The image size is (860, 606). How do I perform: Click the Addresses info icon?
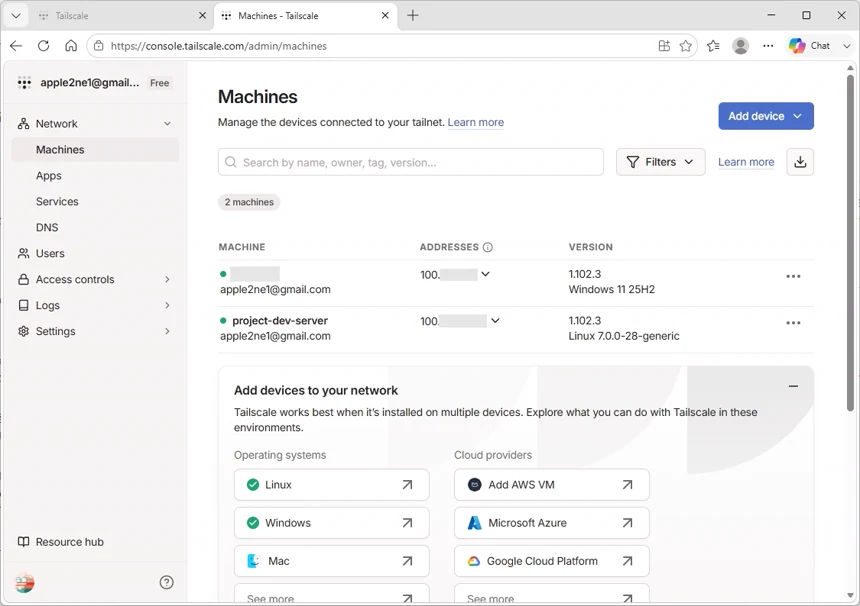[488, 247]
